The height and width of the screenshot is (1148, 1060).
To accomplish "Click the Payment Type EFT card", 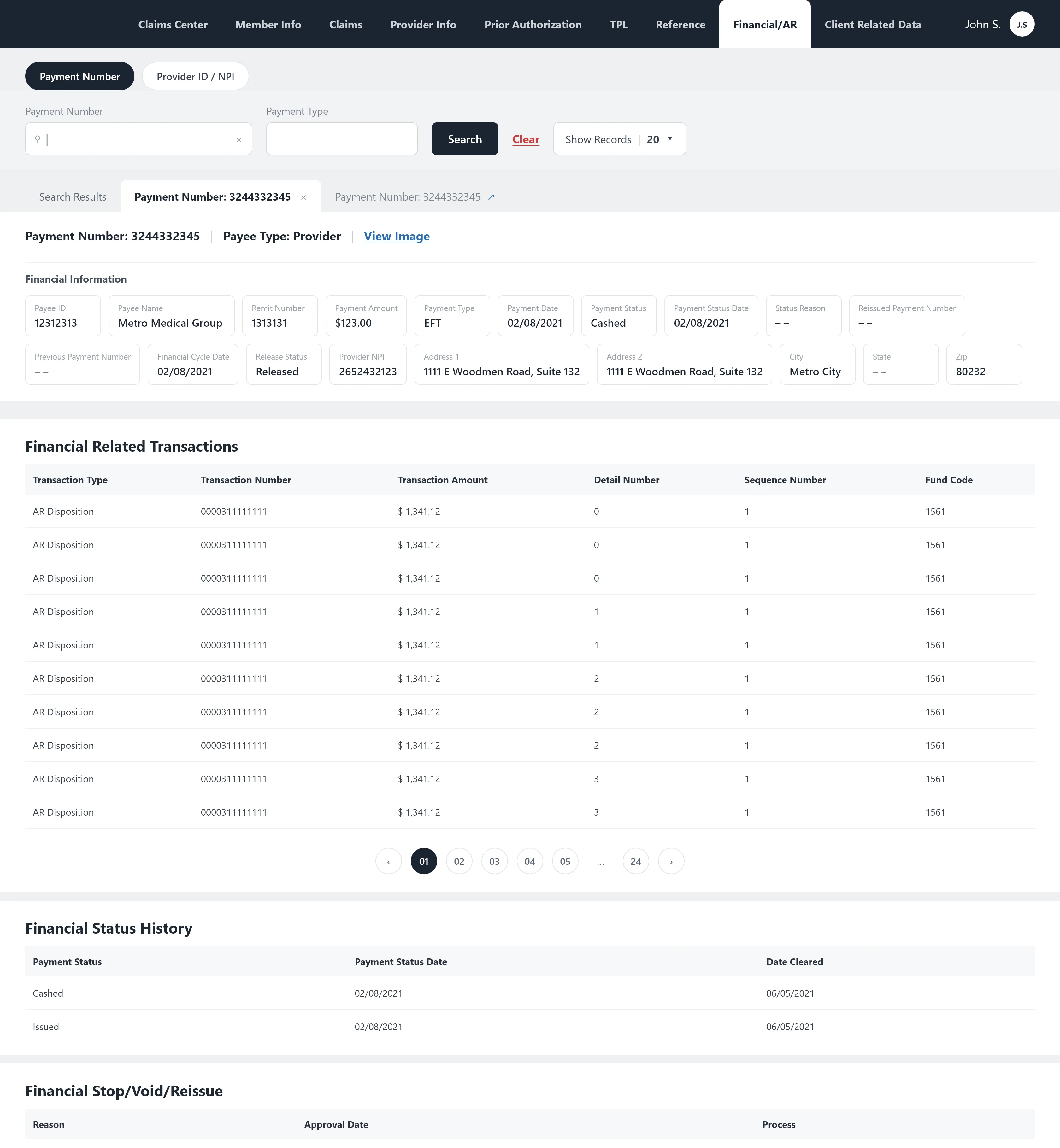I will coord(452,316).
